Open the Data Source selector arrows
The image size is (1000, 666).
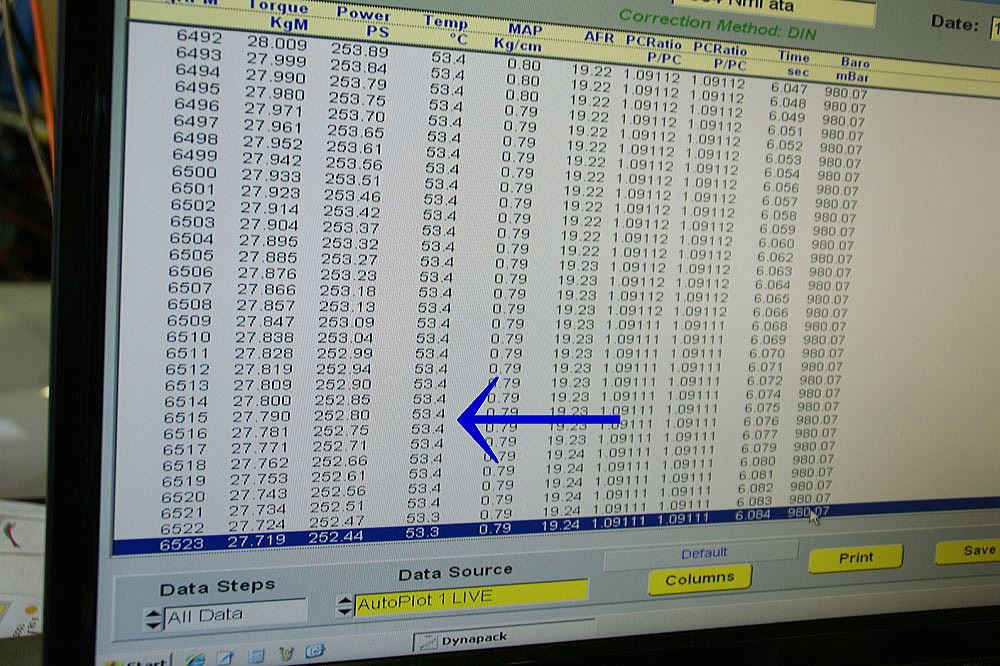click(x=346, y=605)
